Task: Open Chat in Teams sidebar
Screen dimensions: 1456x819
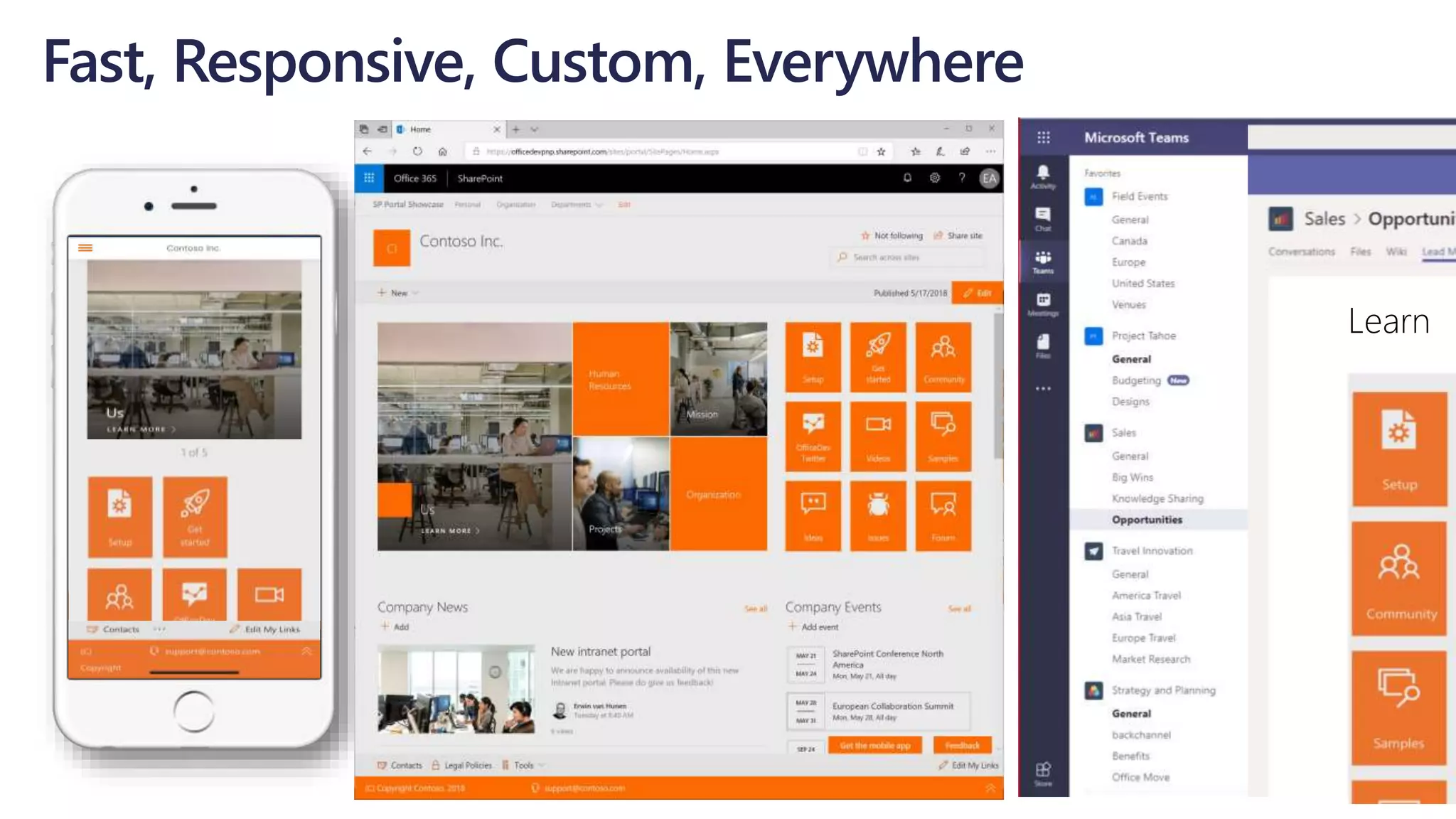Action: (1043, 219)
